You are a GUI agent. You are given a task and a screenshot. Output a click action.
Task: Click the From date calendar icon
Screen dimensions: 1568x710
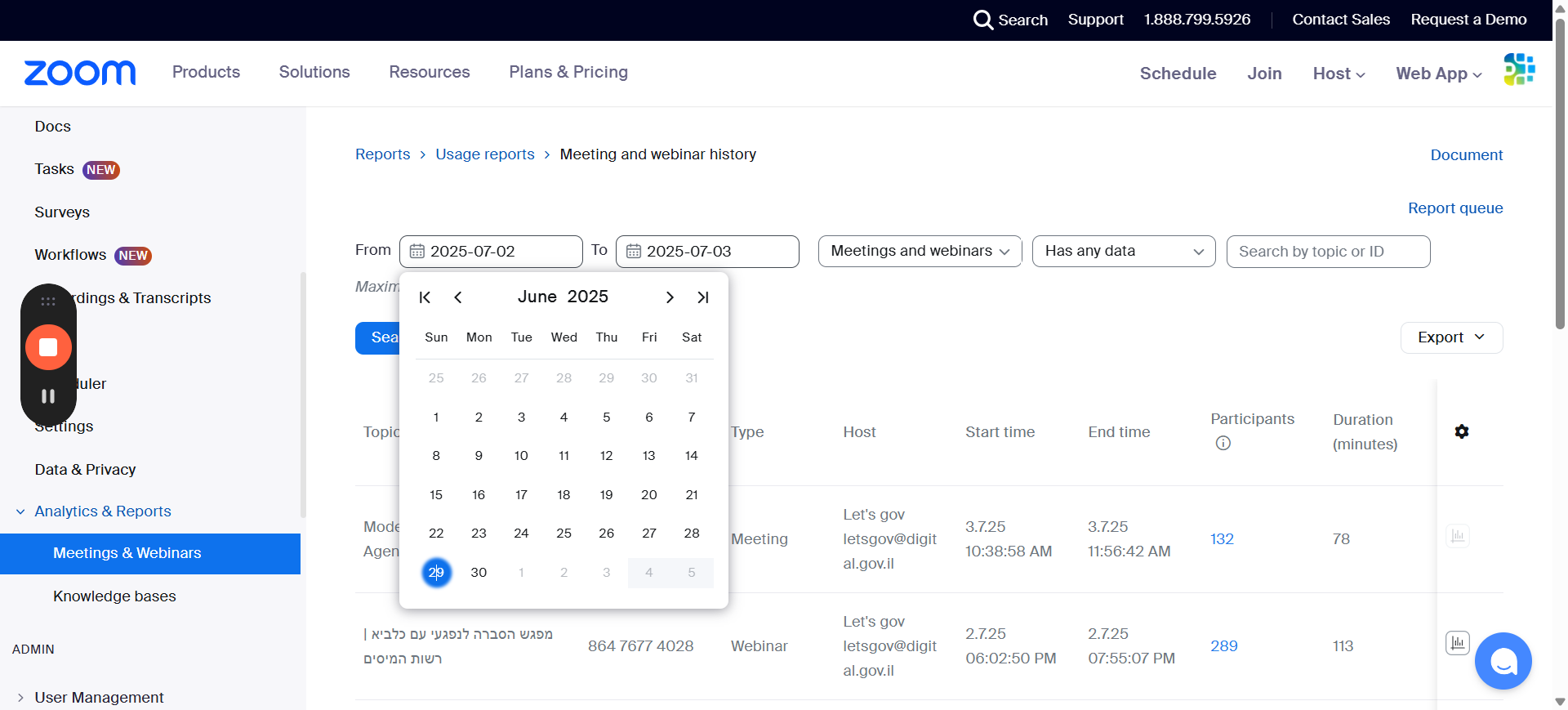pos(416,252)
